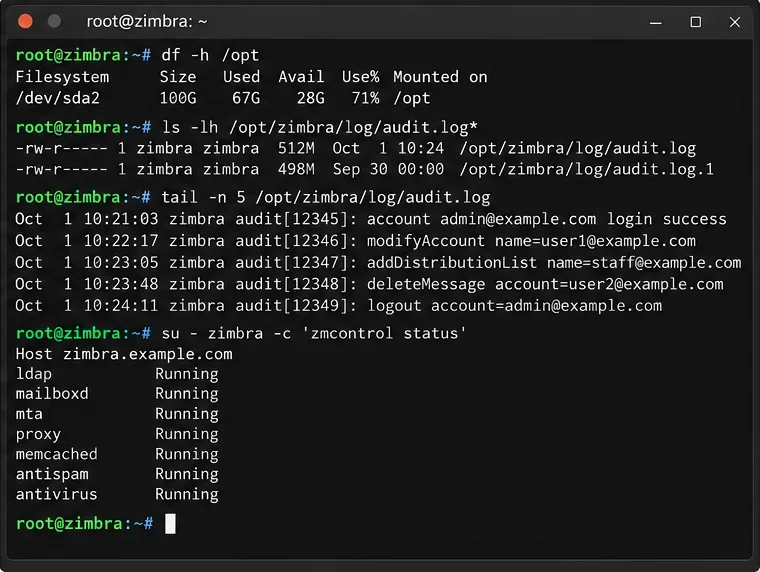Click the 'antivirus' service name
The image size is (760, 572).
(x=56, y=494)
